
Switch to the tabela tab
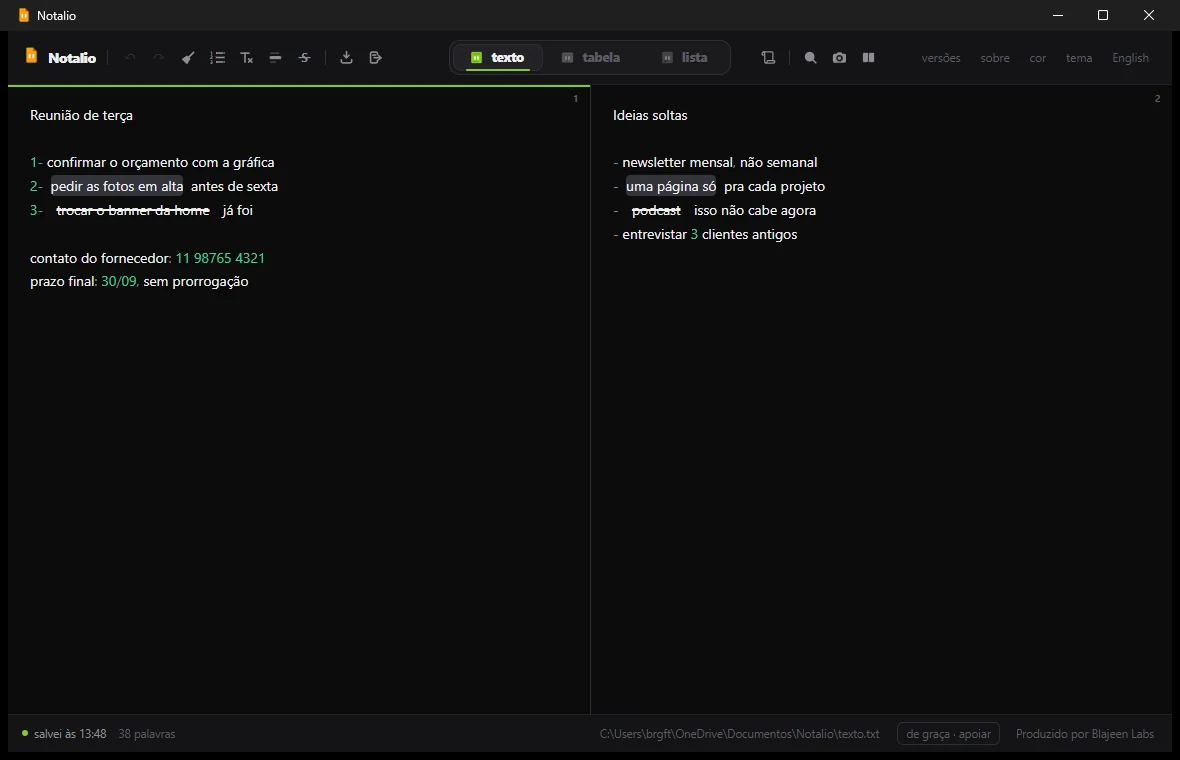click(x=591, y=58)
